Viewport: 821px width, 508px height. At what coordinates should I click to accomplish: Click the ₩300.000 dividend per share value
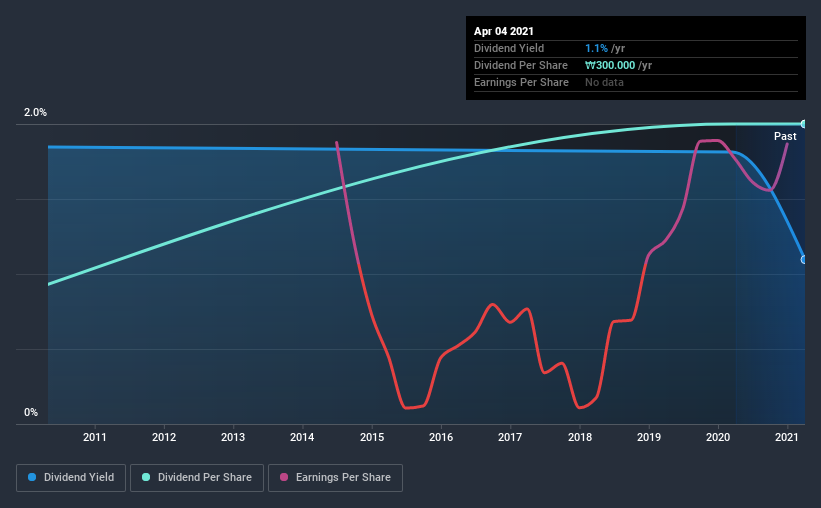tap(610, 65)
